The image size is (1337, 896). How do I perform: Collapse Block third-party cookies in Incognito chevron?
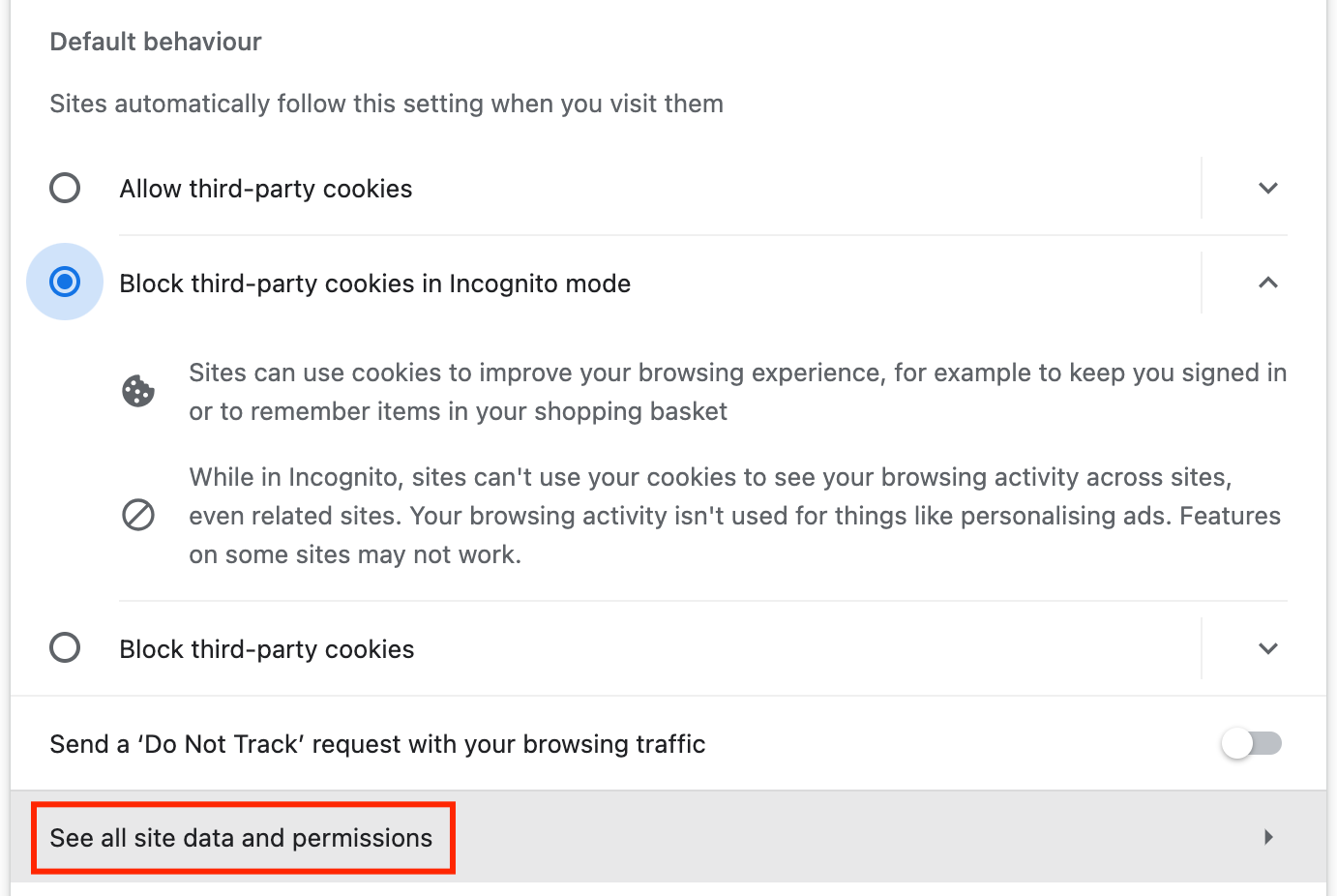1268,283
